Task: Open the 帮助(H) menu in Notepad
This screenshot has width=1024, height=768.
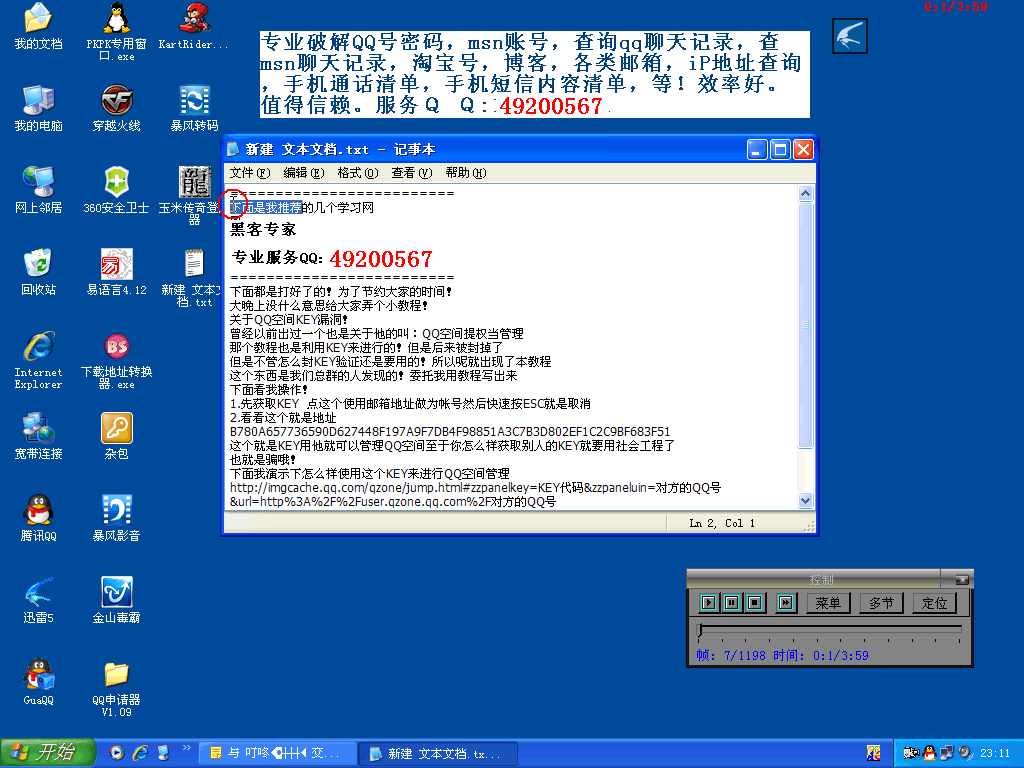Action: 466,173
